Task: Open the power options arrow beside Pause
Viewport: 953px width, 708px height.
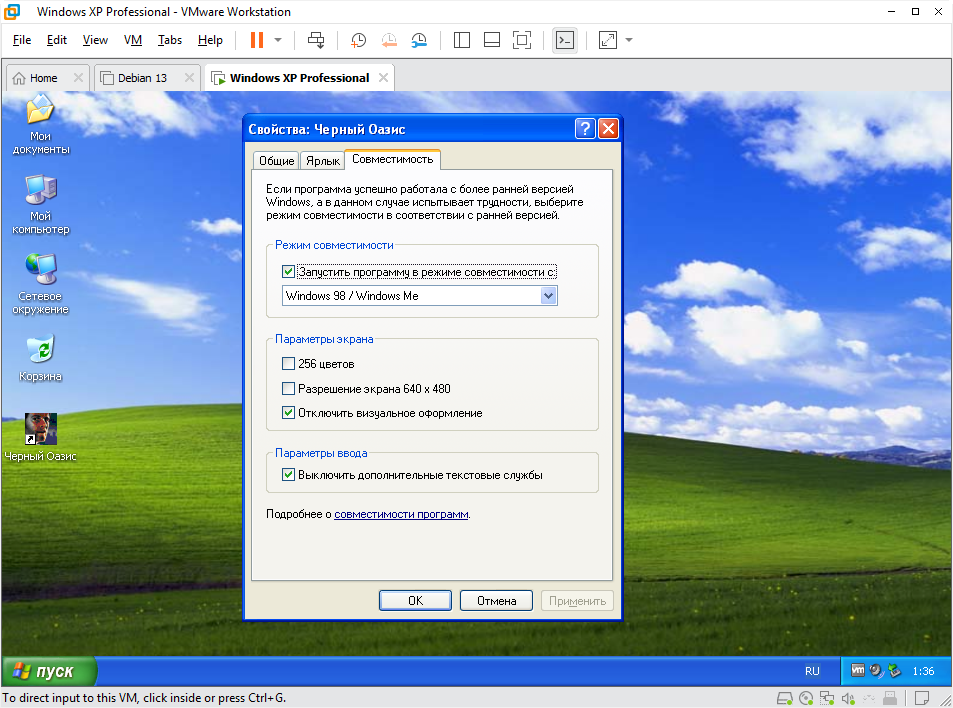Action: click(x=278, y=40)
